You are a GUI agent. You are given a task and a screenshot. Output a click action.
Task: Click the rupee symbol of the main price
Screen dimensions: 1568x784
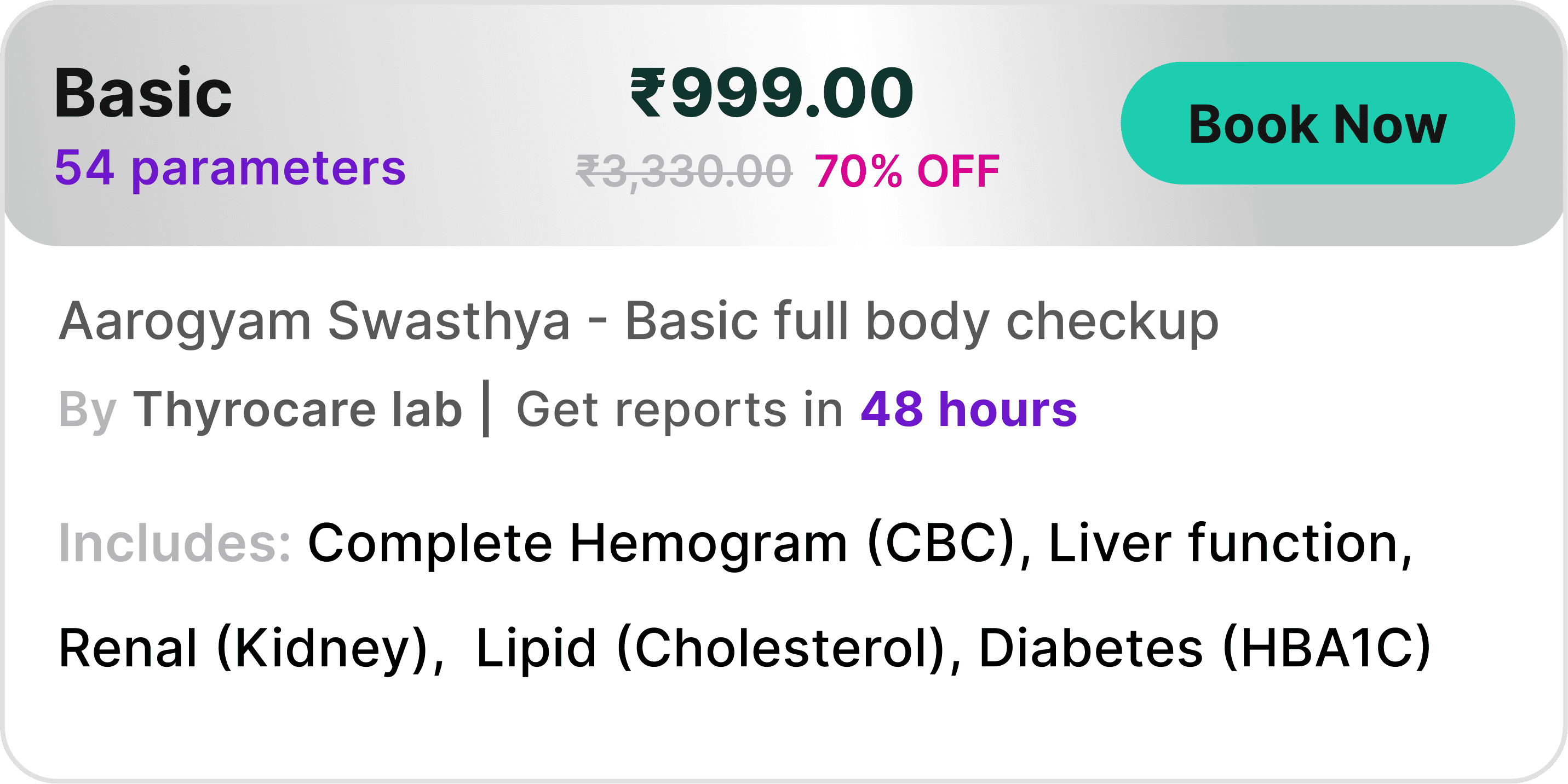click(648, 93)
